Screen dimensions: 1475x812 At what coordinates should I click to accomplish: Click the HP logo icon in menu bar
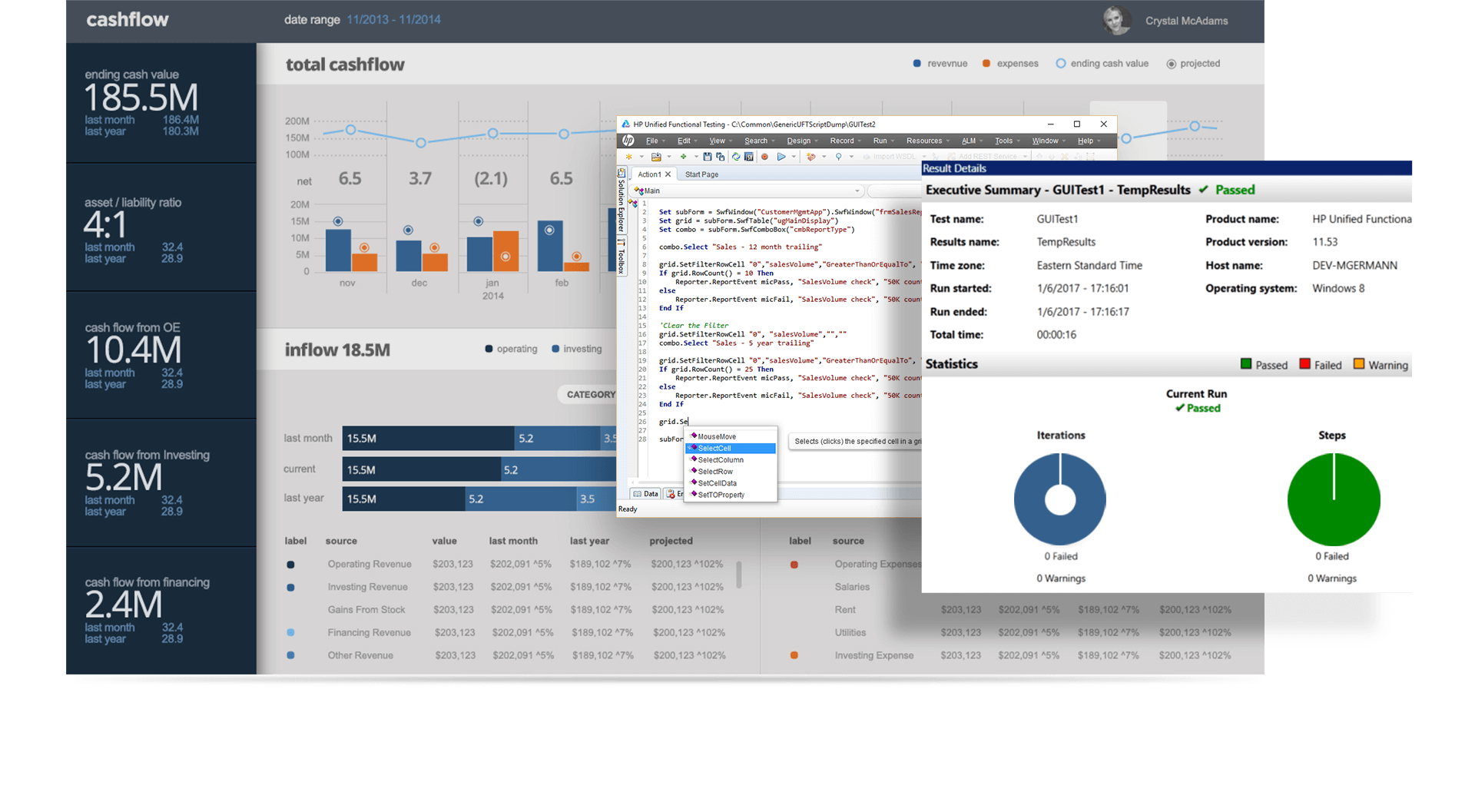coord(628,141)
